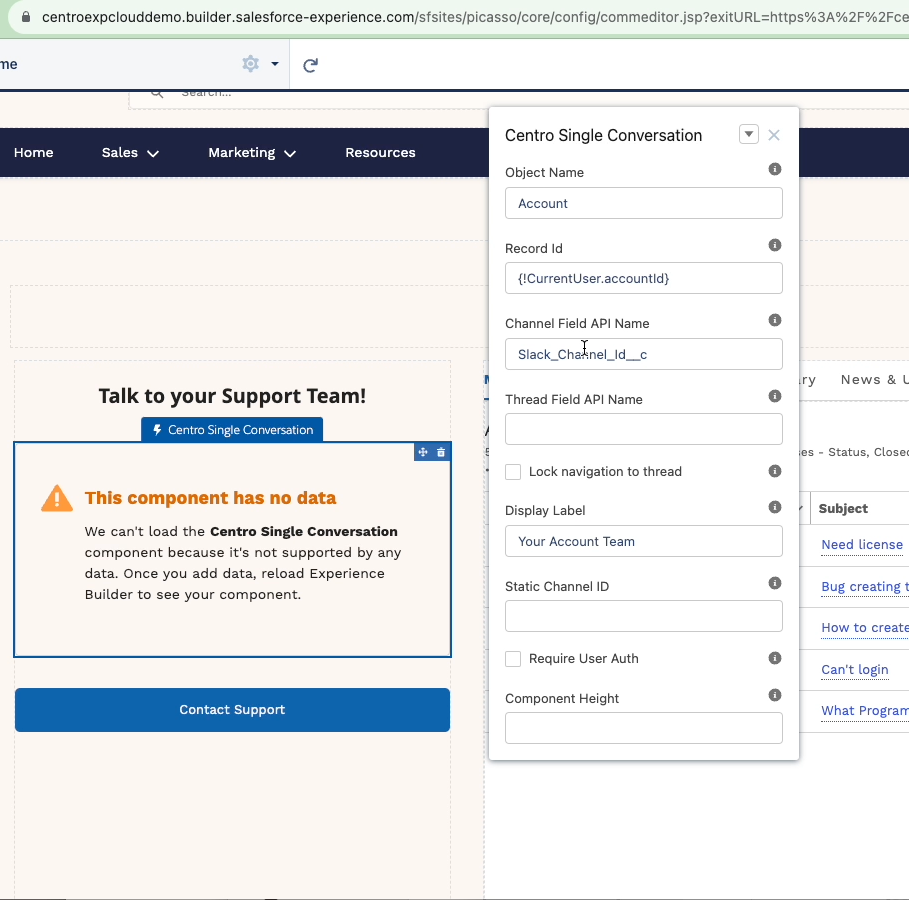The width and height of the screenshot is (909, 900).
Task: Show info for Thread Field API Name
Action: pyautogui.click(x=775, y=396)
